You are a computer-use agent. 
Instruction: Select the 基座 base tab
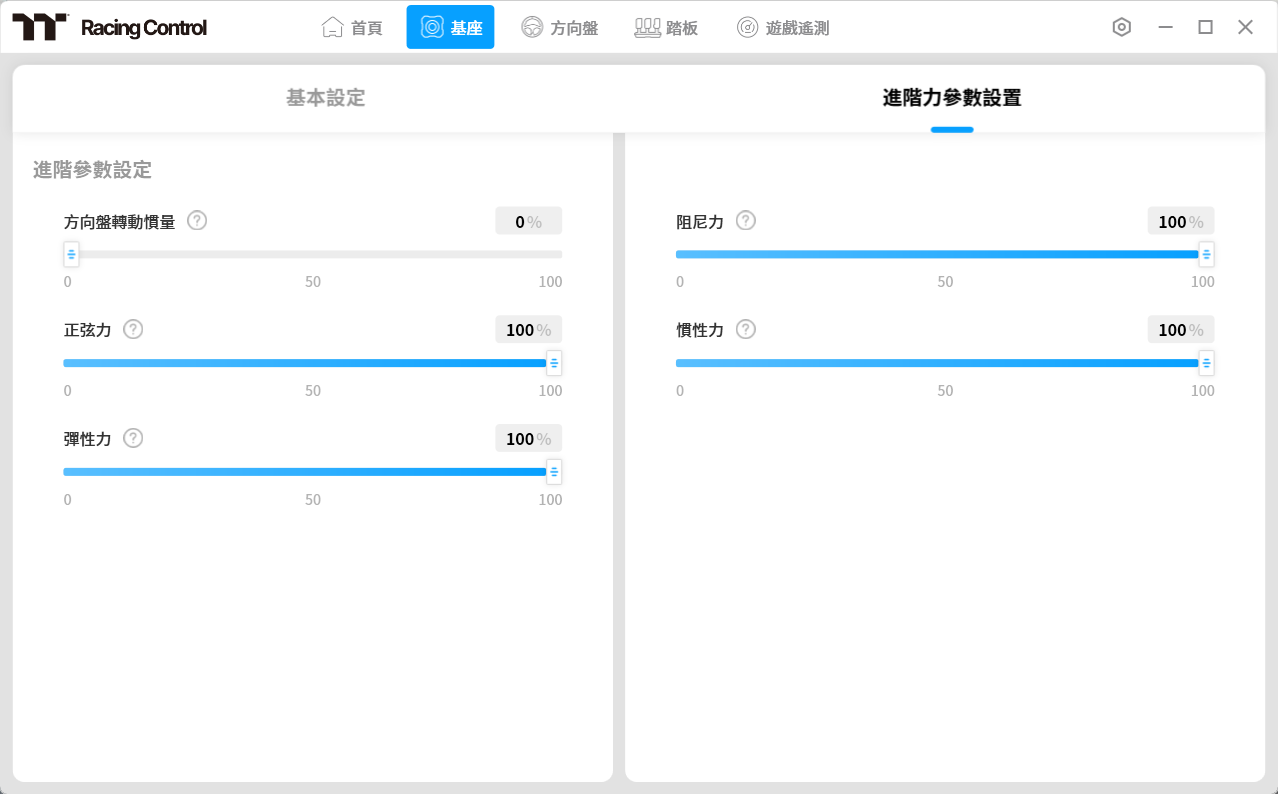click(450, 27)
